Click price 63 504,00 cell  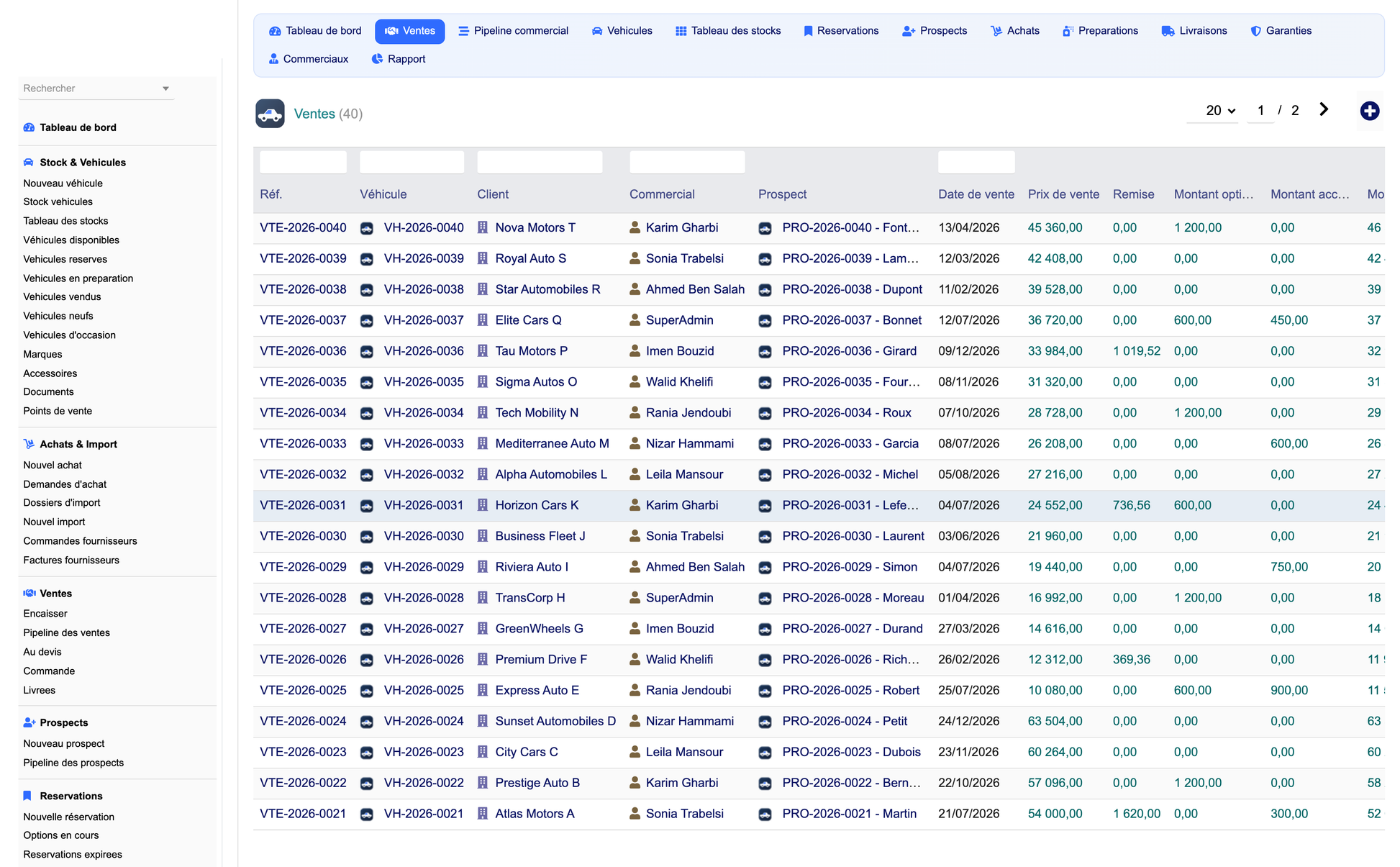(x=1055, y=721)
